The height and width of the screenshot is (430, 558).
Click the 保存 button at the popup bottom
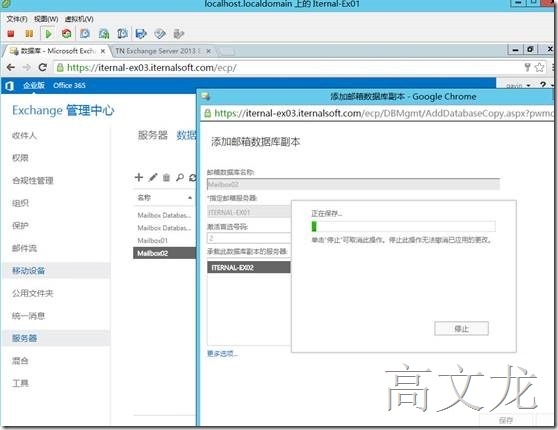(506, 420)
